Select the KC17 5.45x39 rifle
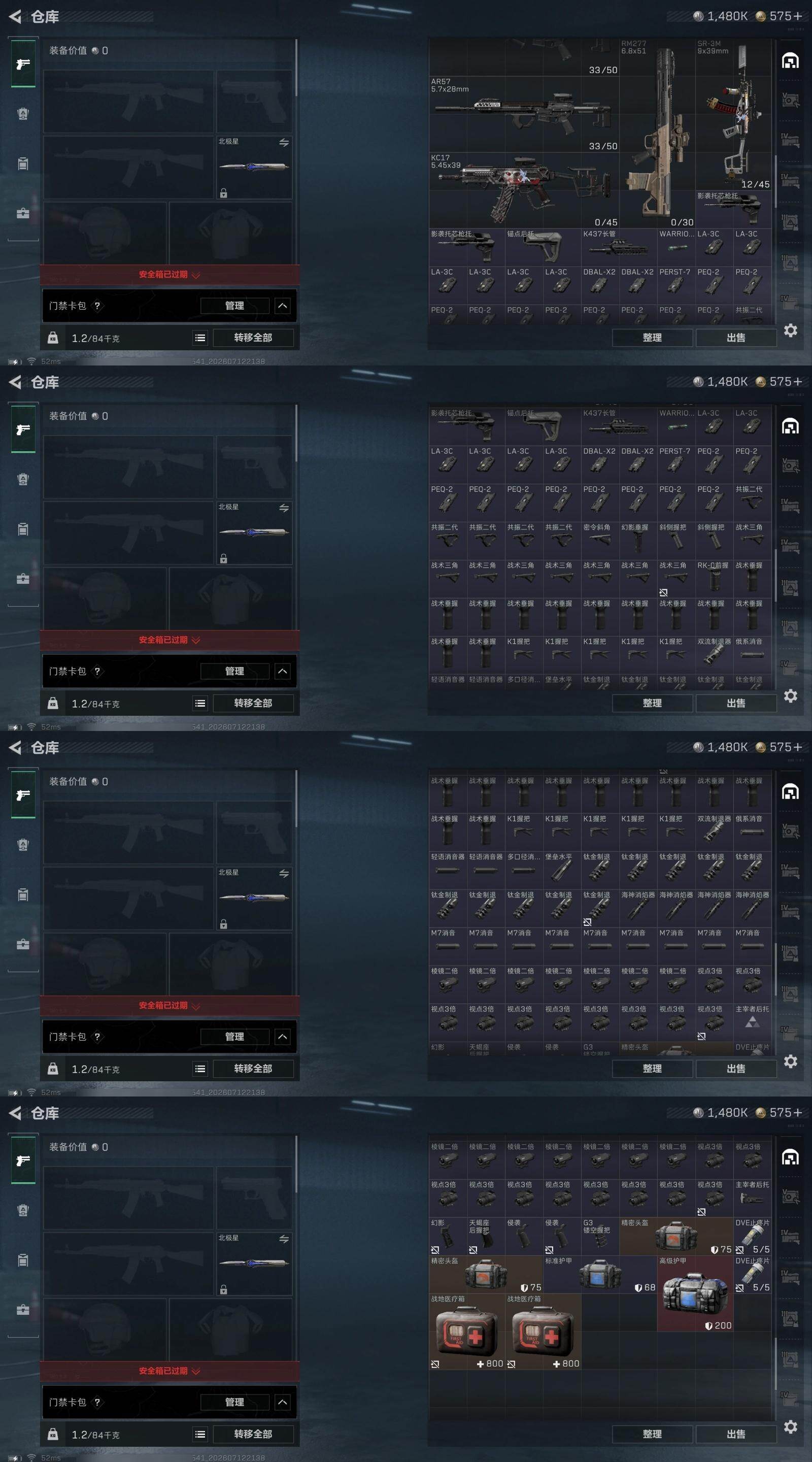Screen dimensions: 812x1462 coord(524,190)
